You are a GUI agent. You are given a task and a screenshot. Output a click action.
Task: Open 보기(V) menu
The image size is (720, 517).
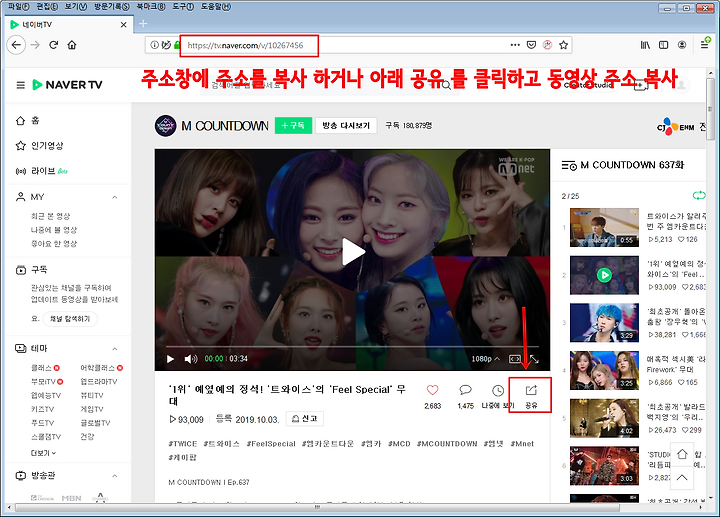coord(76,6)
